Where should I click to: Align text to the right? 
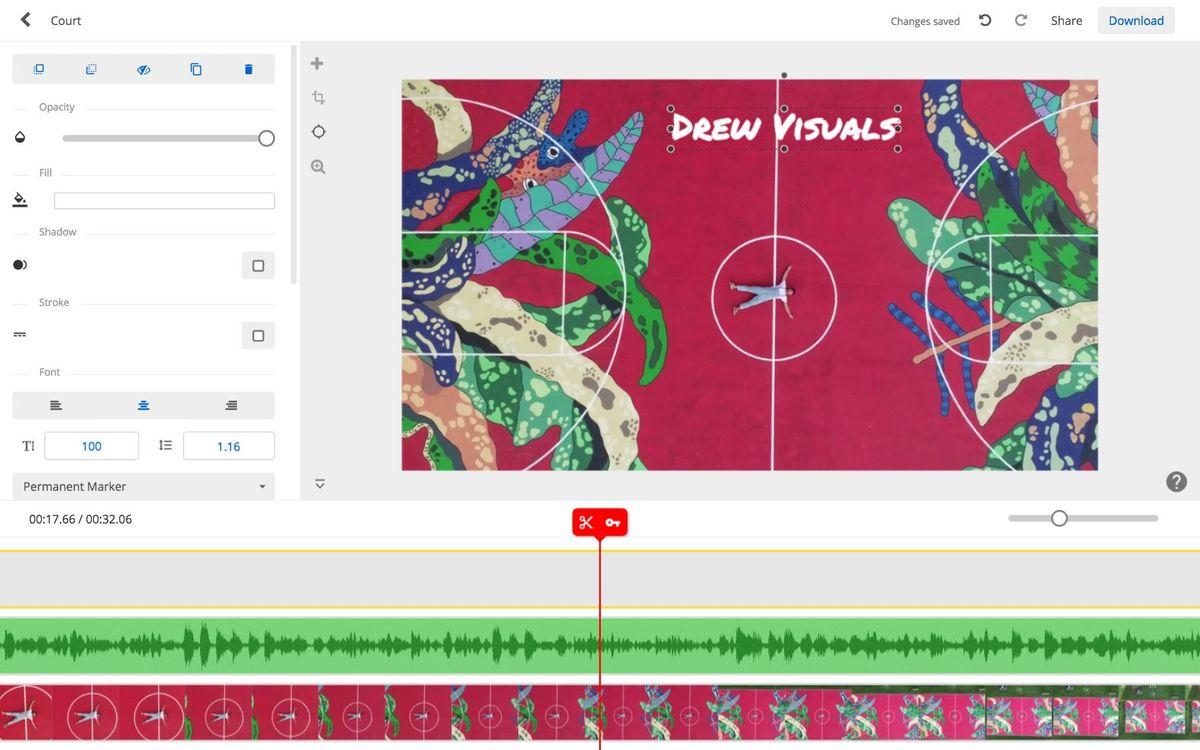coord(231,405)
